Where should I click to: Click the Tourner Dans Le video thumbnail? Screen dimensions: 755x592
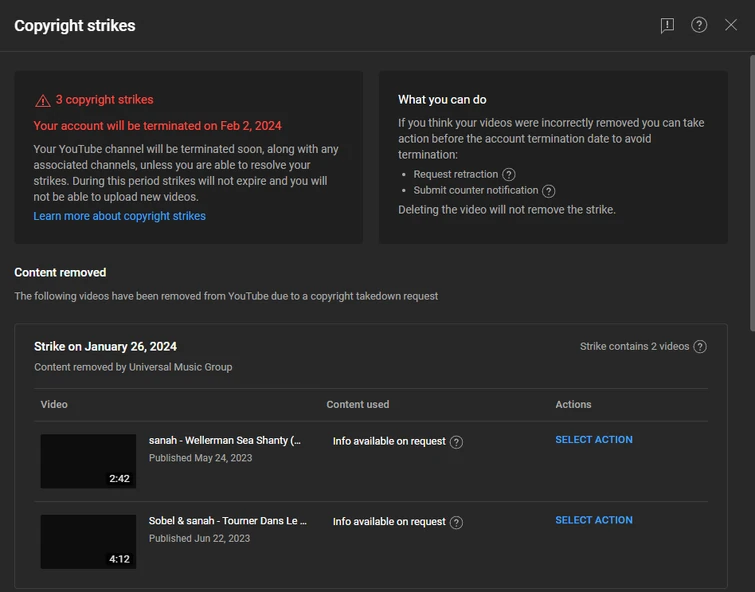[x=88, y=541]
